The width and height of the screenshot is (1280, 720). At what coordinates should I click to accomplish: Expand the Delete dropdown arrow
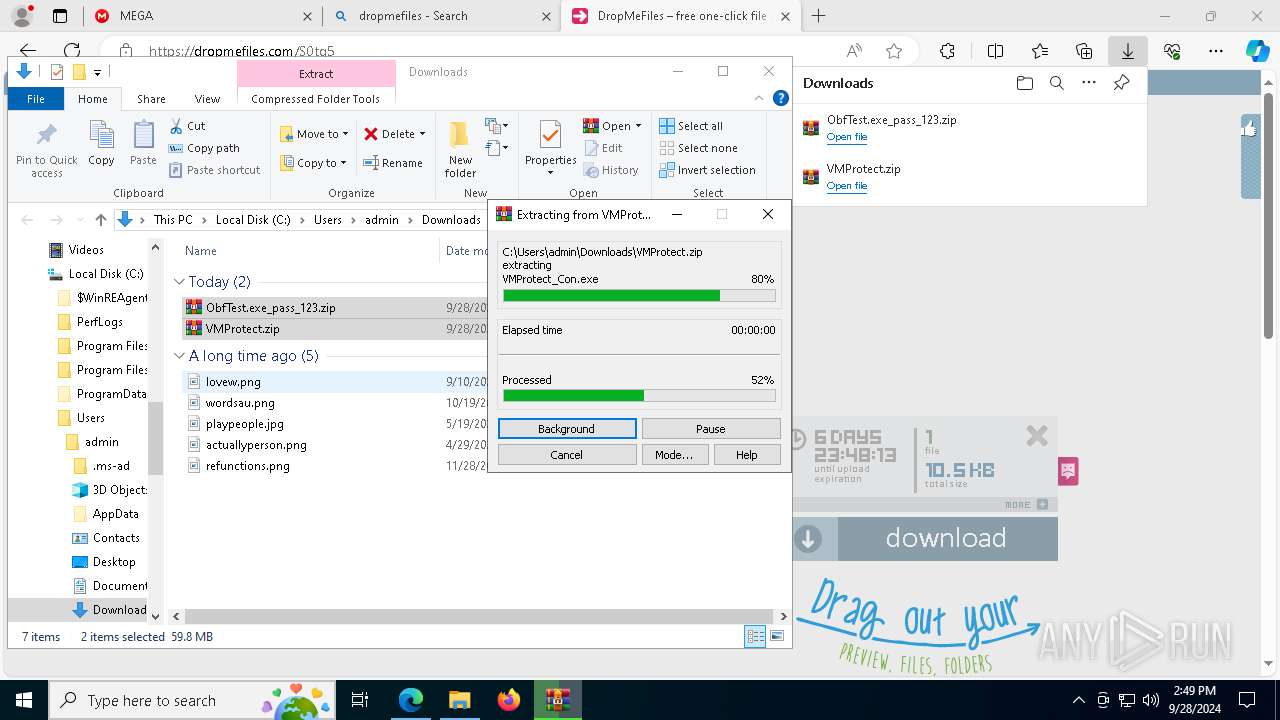pyautogui.click(x=422, y=134)
